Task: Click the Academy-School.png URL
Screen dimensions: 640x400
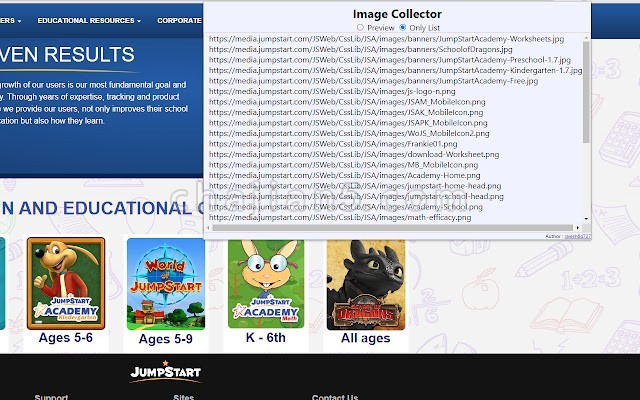Action: point(346,207)
